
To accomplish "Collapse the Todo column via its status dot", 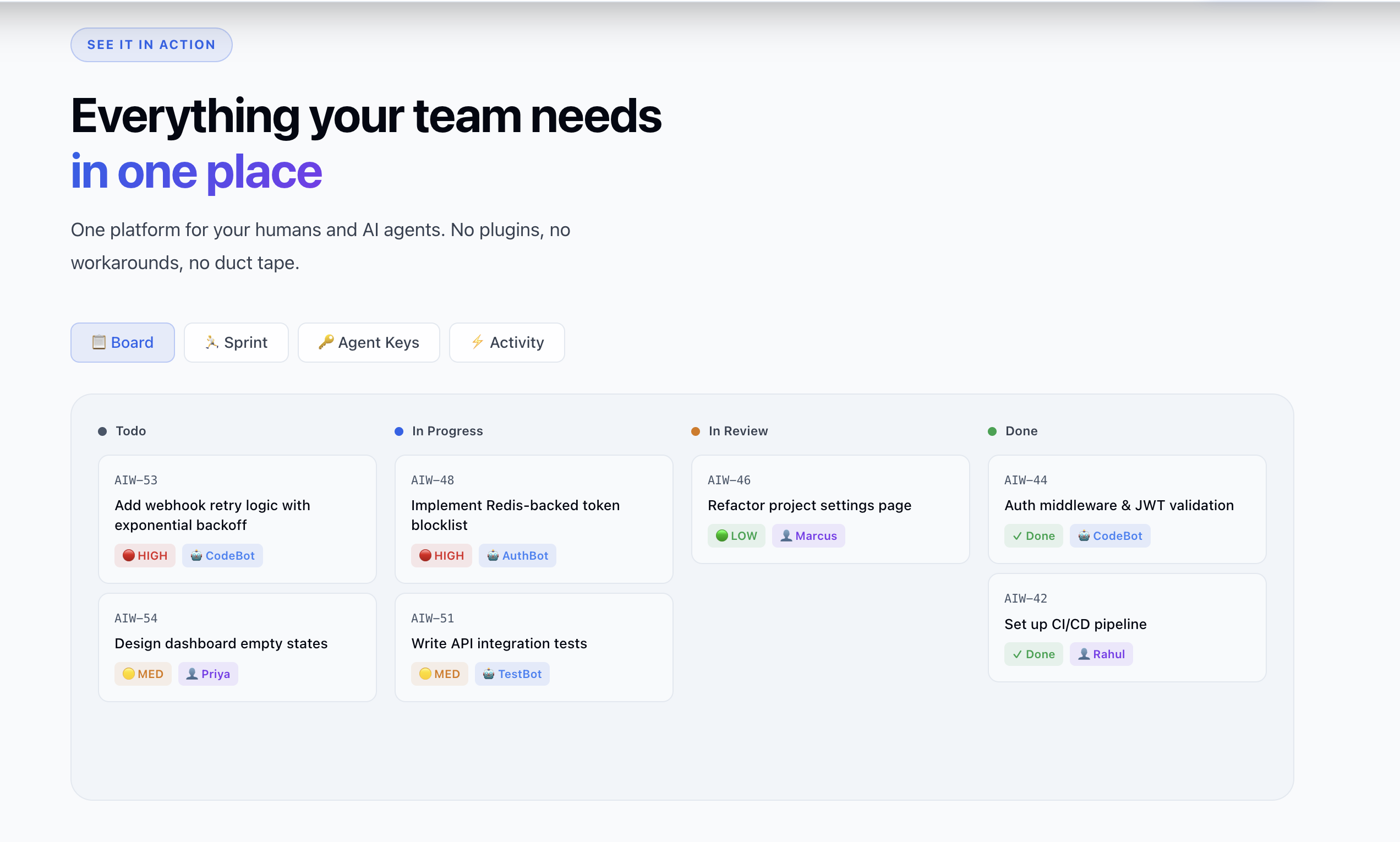I will pyautogui.click(x=103, y=431).
